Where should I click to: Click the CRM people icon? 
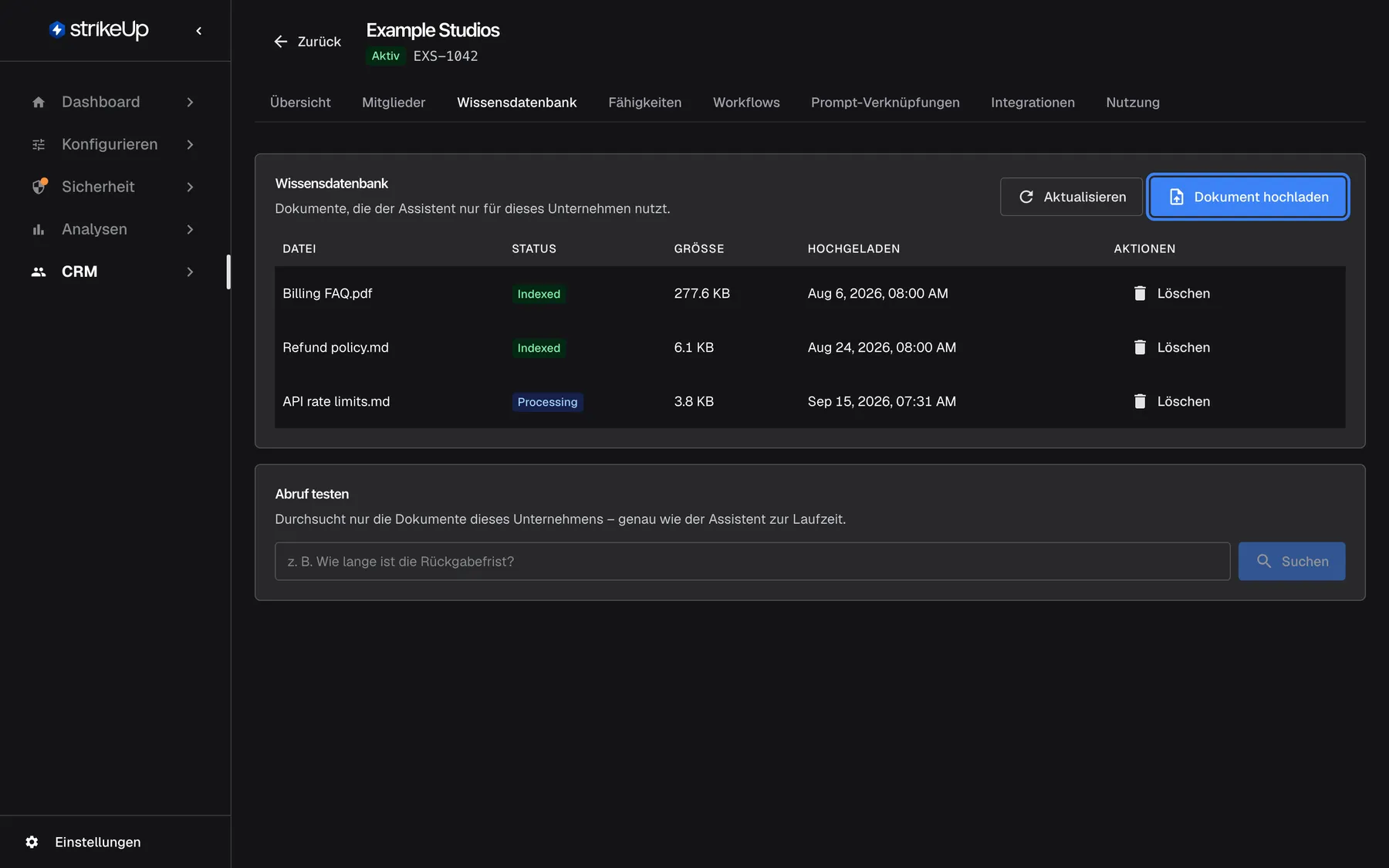pos(39,272)
